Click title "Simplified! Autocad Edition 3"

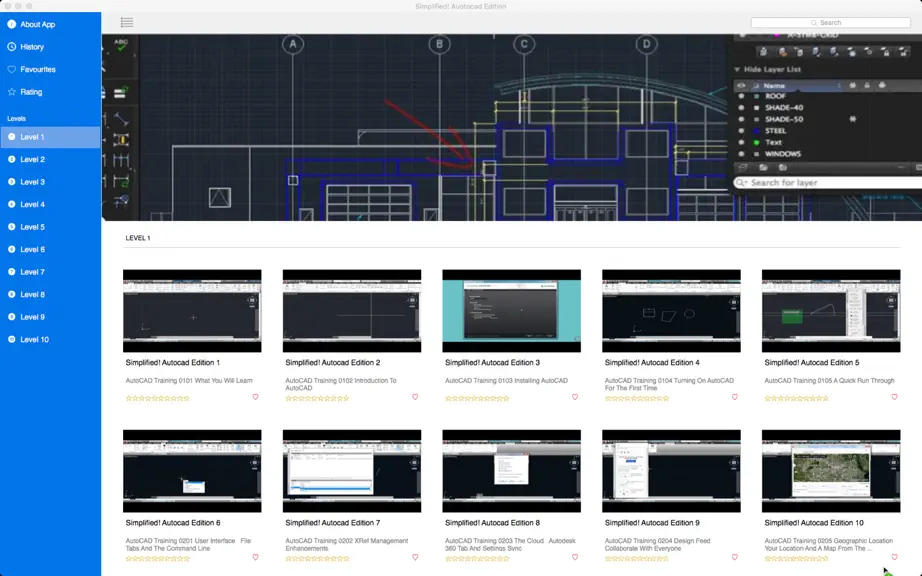coord(492,363)
